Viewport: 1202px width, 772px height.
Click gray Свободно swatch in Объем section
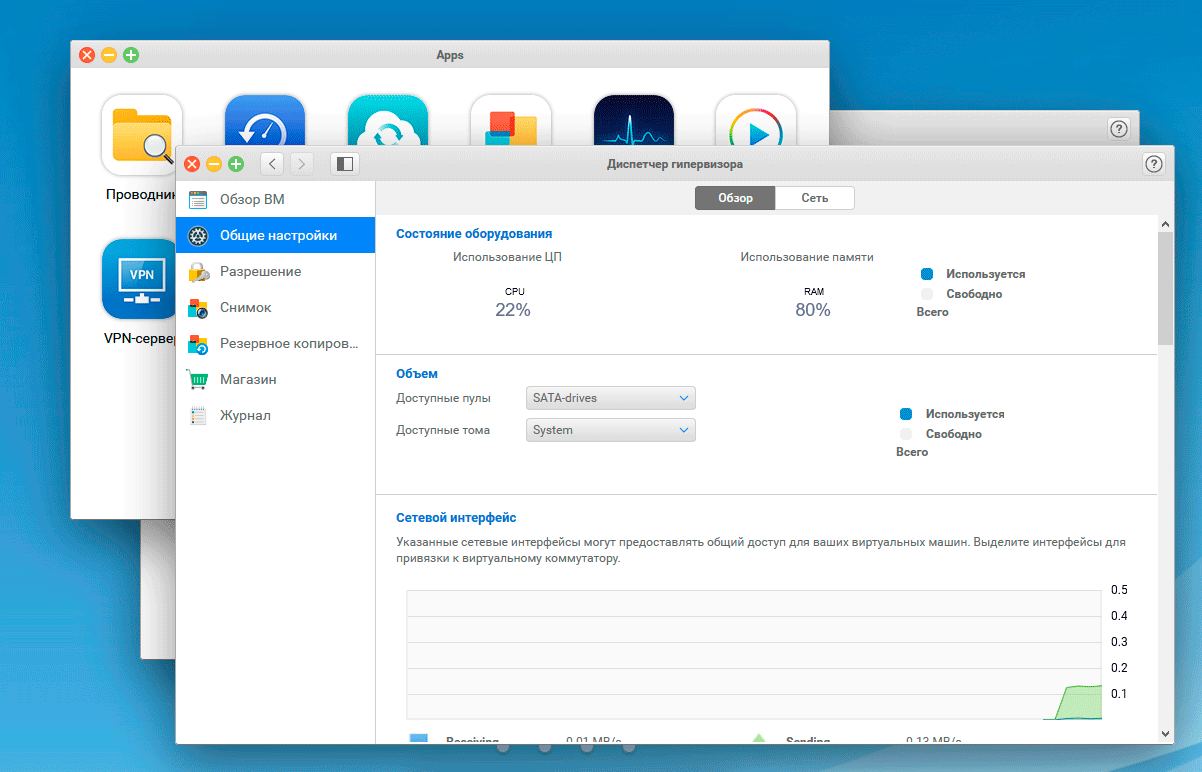pyautogui.click(x=906, y=434)
